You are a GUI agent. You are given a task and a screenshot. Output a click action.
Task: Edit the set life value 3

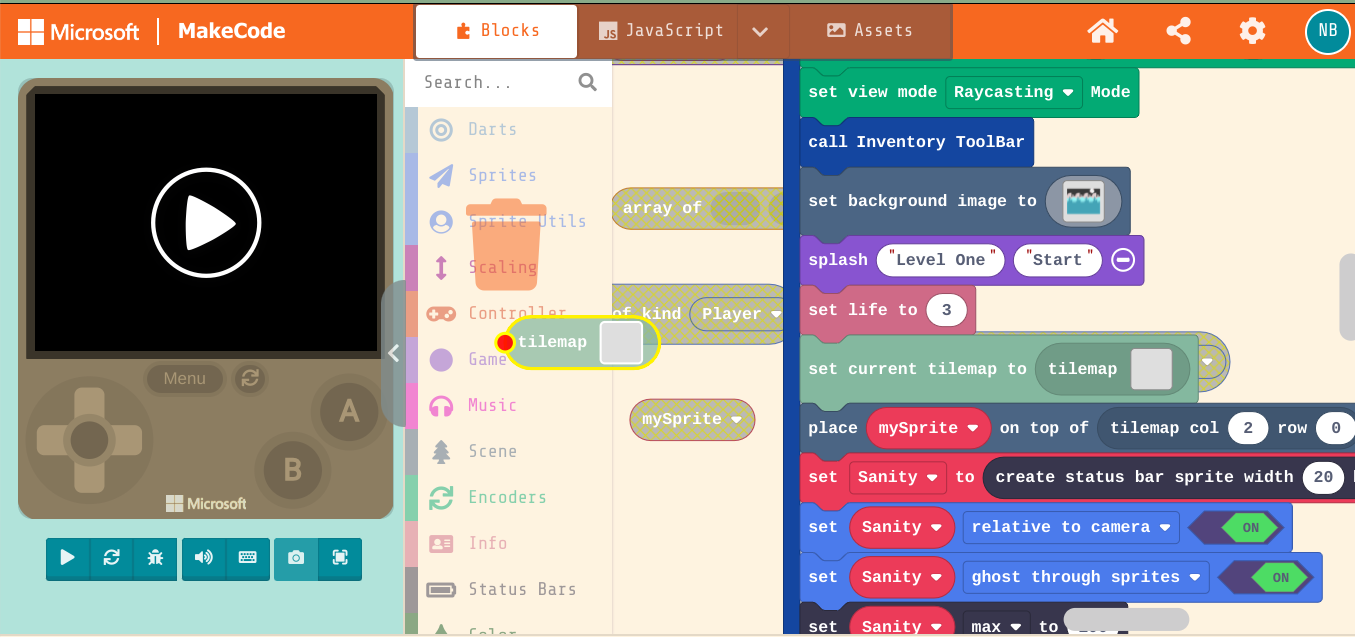point(946,310)
